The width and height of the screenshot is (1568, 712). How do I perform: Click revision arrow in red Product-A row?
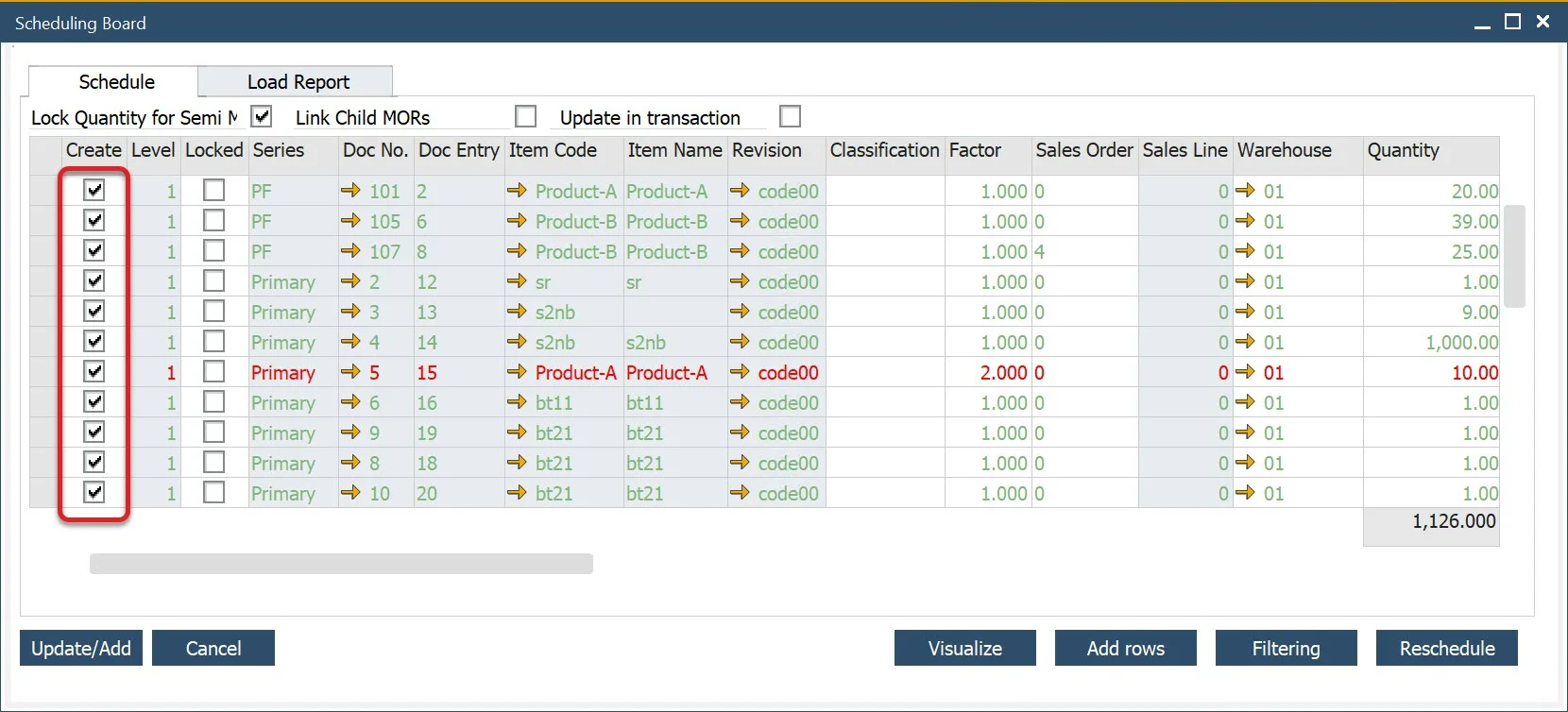tap(740, 372)
